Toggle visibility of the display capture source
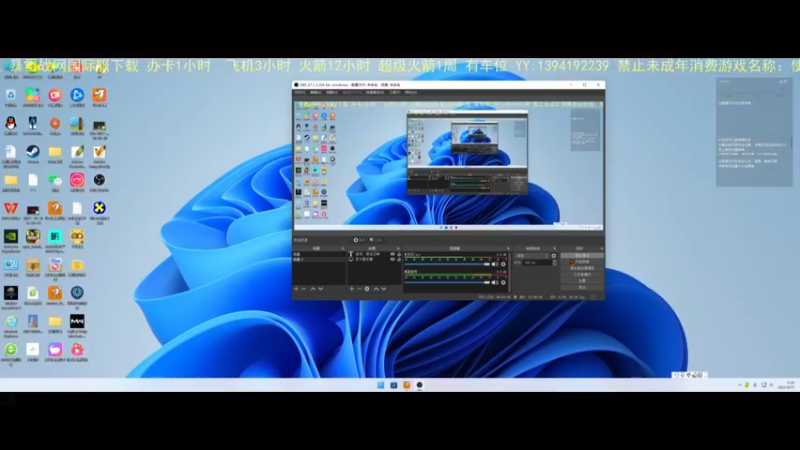800x450 pixels. [392, 259]
